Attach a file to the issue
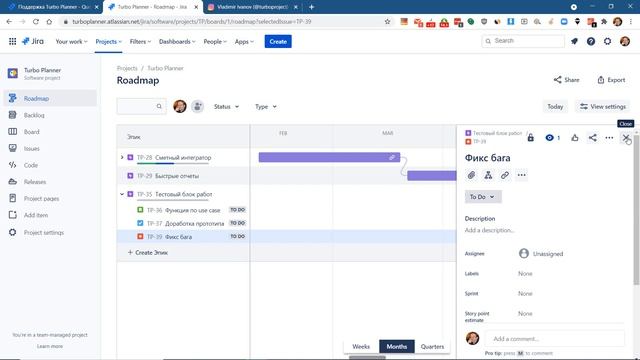640x360 pixels. 471,175
